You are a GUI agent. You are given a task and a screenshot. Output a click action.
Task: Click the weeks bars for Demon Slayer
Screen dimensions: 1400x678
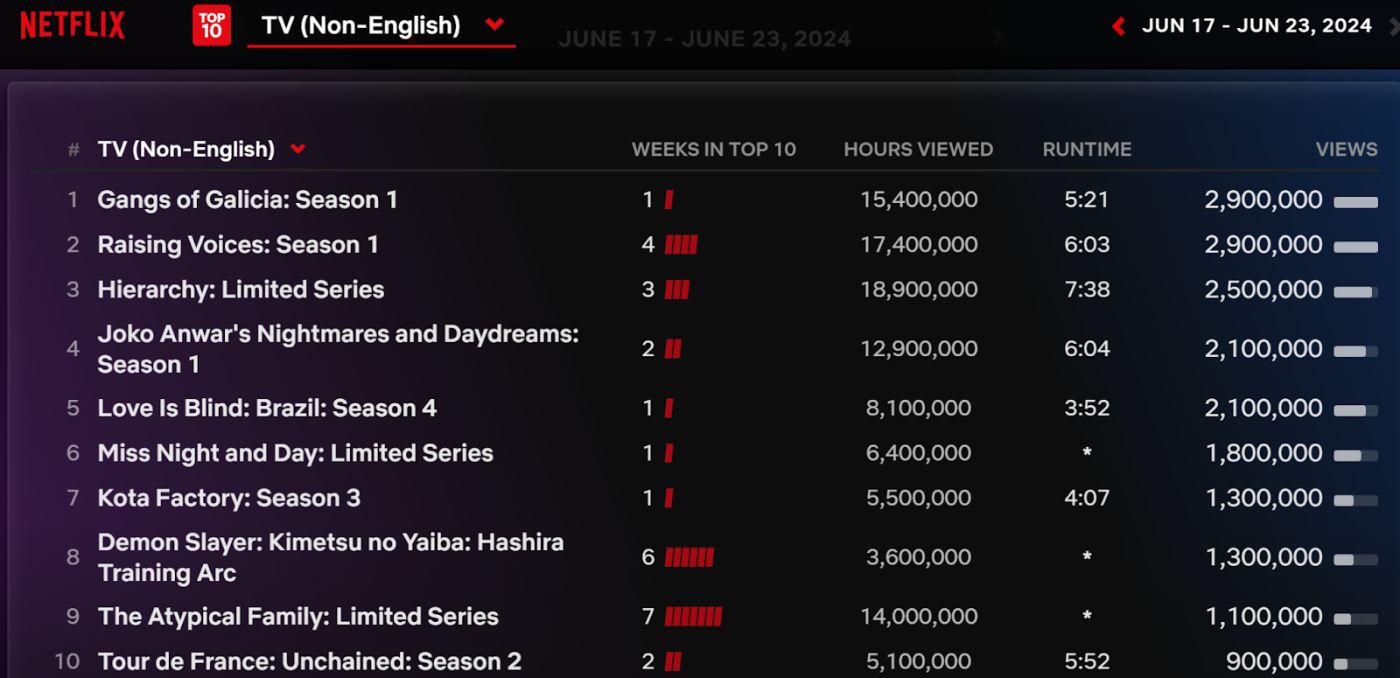click(x=689, y=558)
